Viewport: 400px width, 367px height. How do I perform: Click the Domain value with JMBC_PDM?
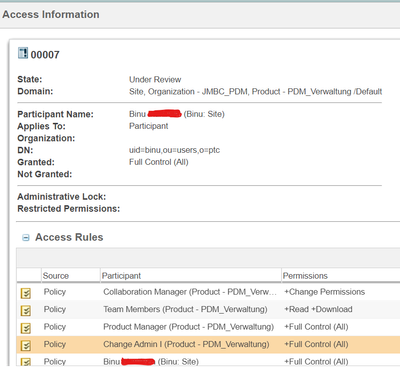coord(255,92)
